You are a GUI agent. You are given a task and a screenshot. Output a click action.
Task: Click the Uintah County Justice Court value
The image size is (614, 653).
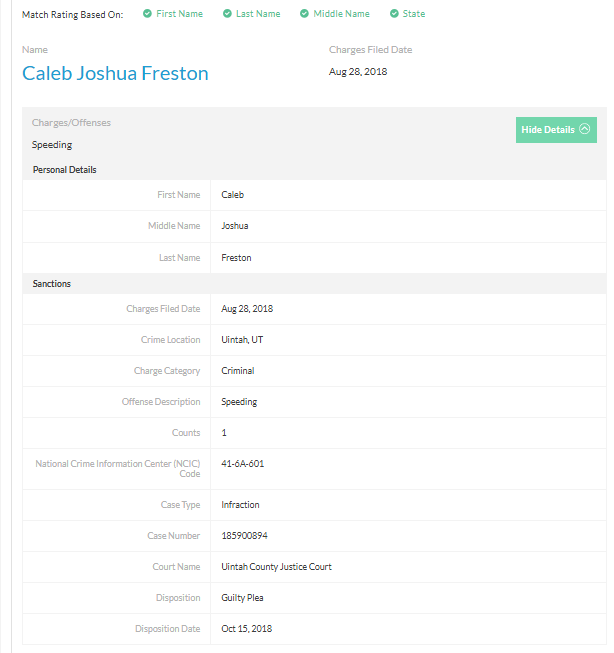click(276, 567)
